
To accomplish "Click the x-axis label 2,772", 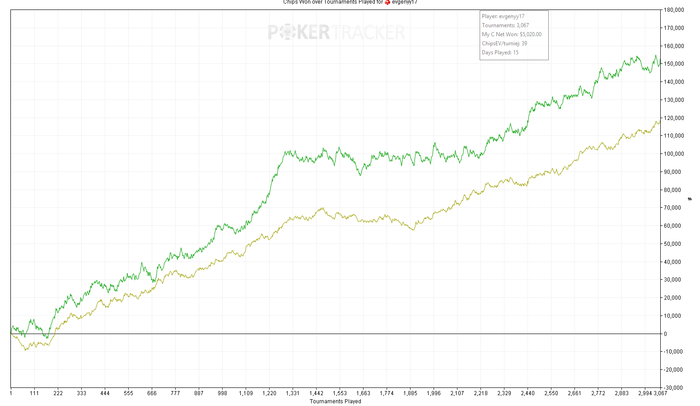I will tap(598, 393).
